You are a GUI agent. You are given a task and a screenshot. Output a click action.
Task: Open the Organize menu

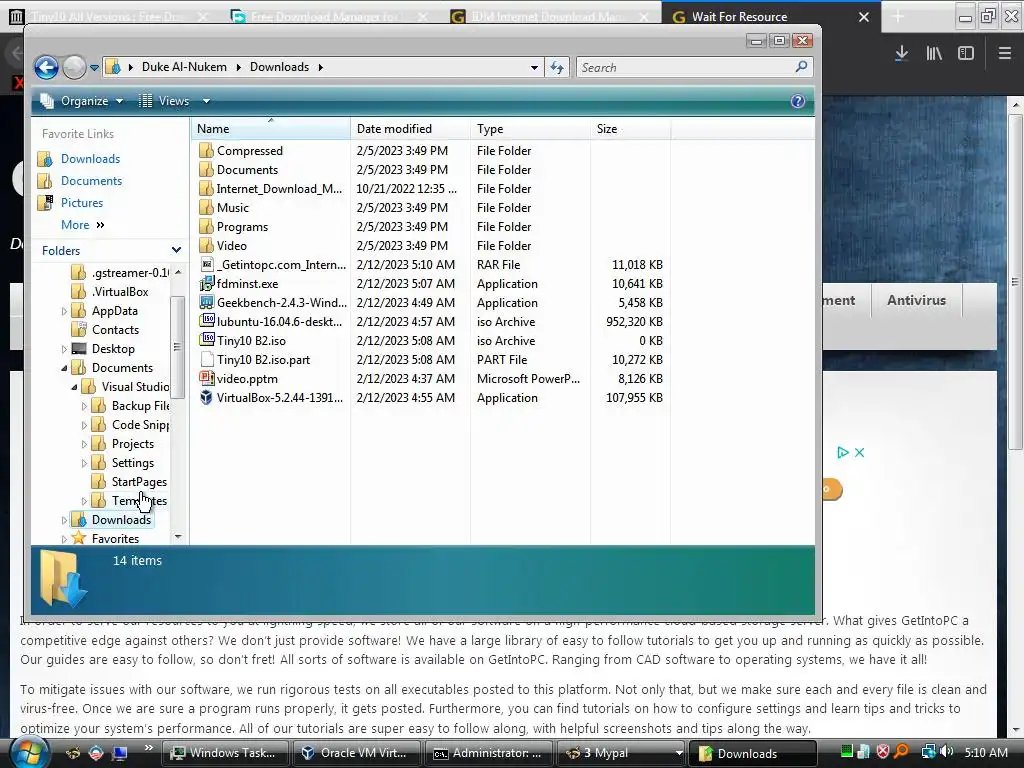click(x=82, y=101)
